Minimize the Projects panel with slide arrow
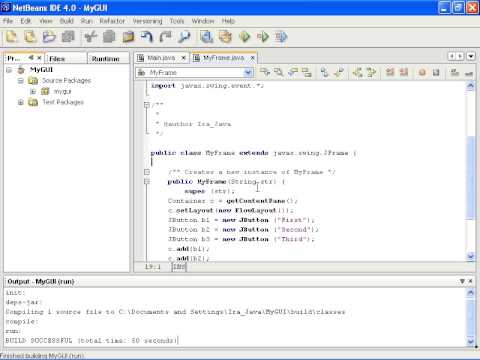480x360 pixels. (31, 58)
